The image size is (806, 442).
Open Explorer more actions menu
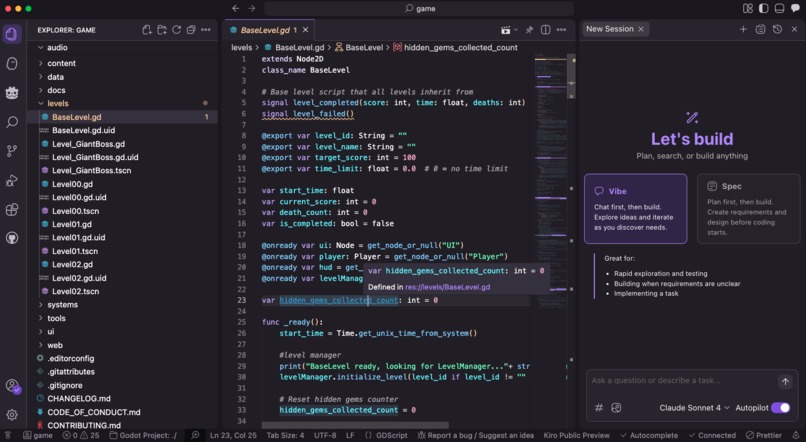point(206,30)
